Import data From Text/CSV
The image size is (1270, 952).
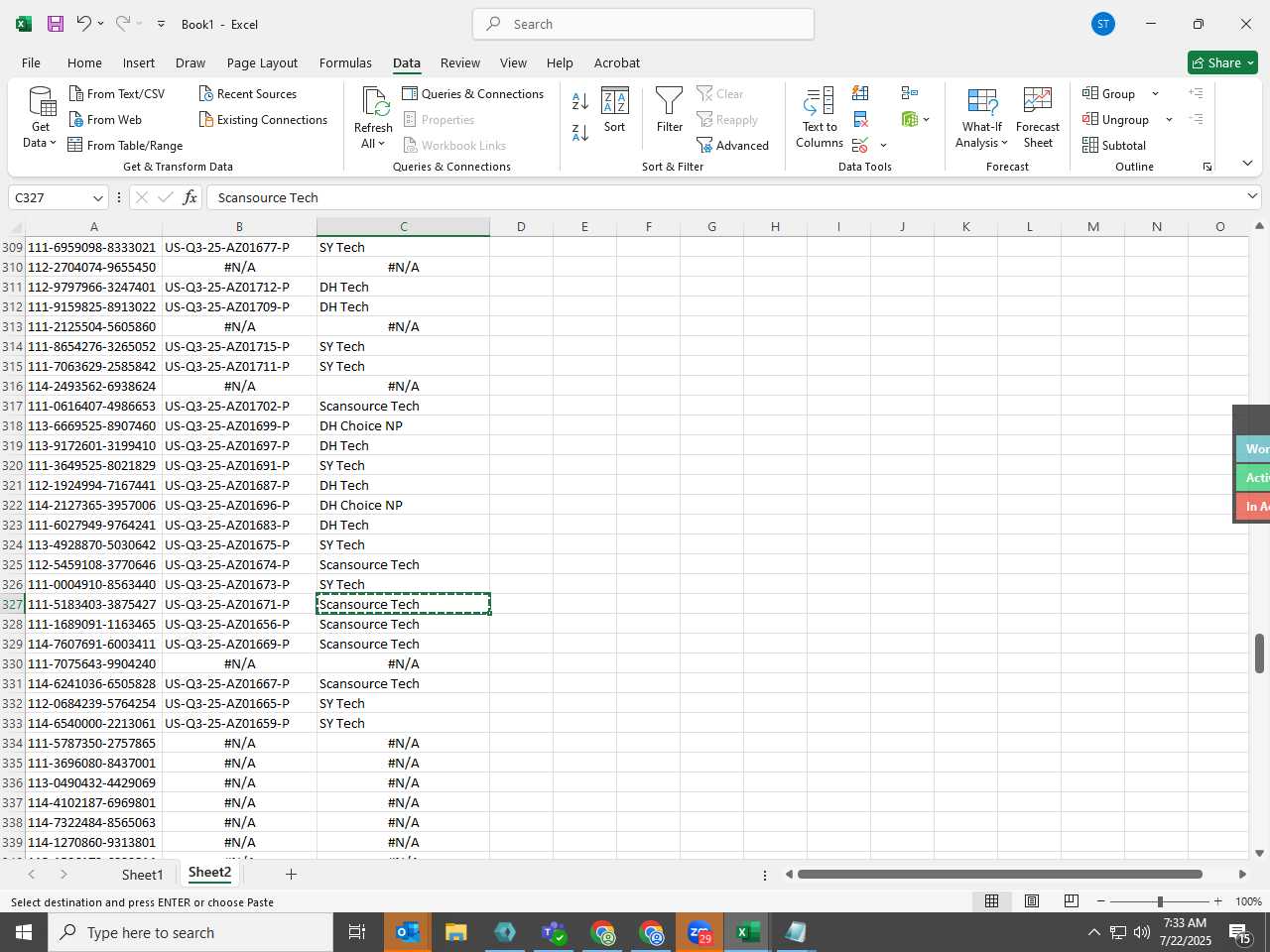pyautogui.click(x=117, y=93)
